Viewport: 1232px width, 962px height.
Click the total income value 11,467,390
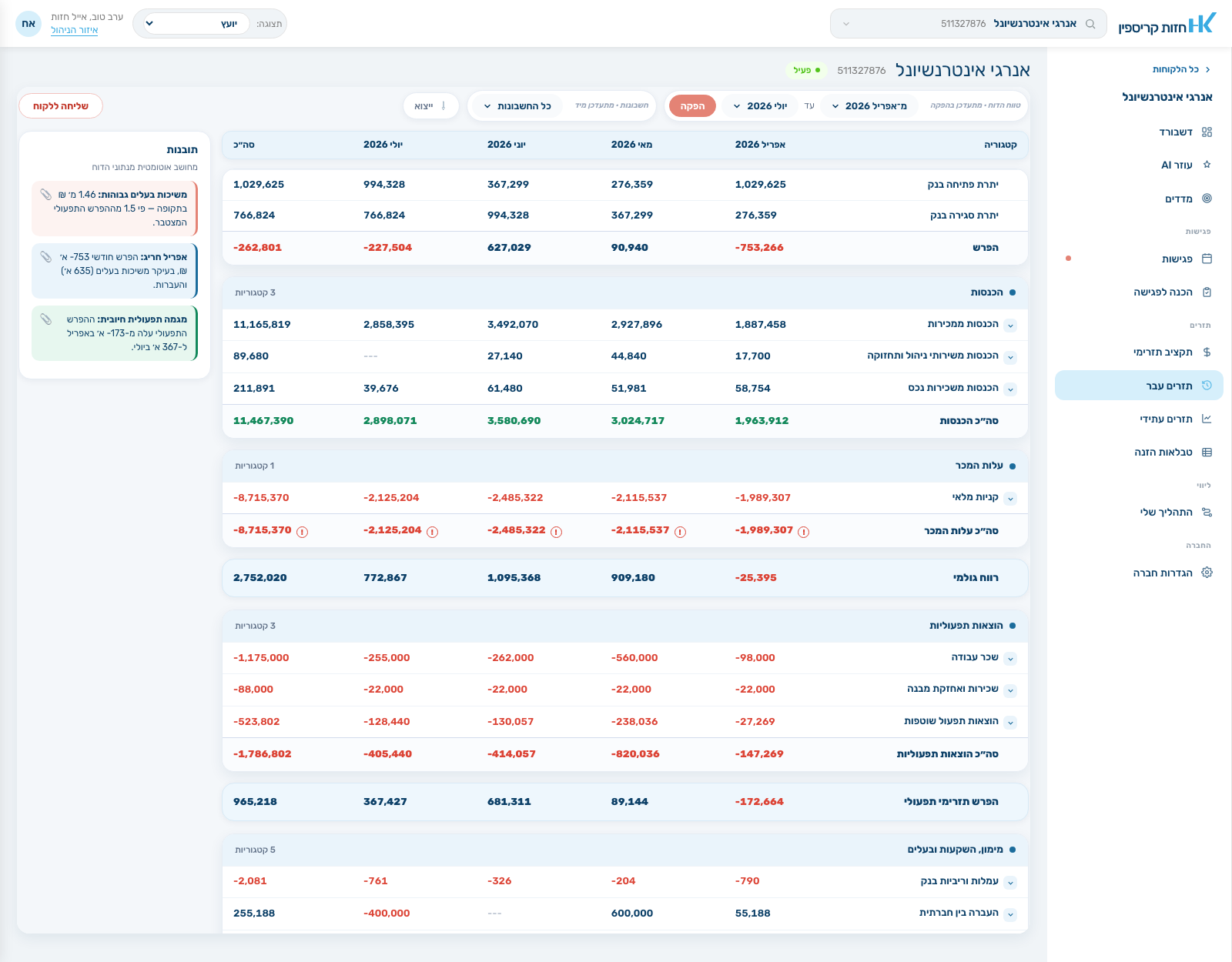click(263, 421)
